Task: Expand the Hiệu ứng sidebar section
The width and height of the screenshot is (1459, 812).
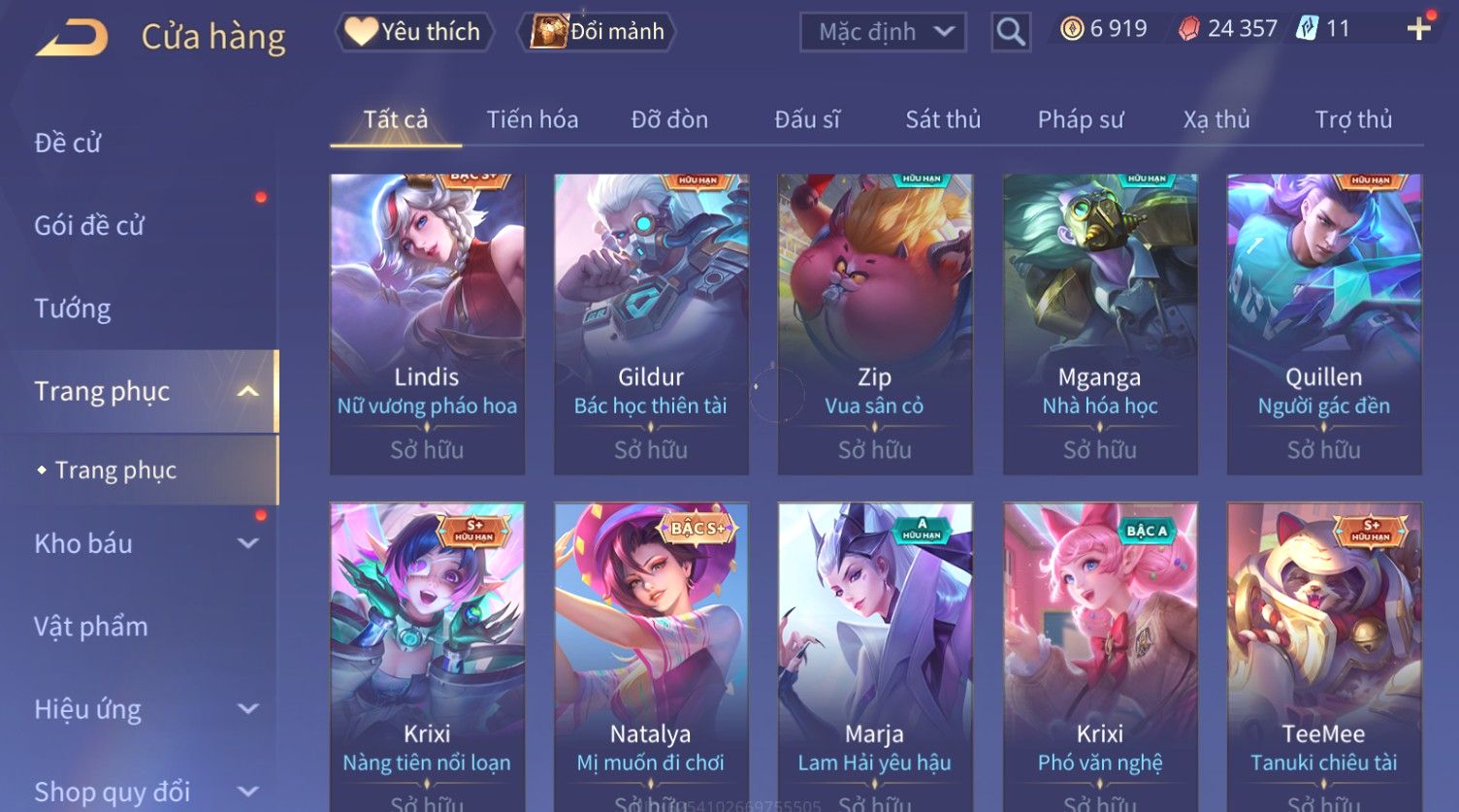Action: pyautogui.click(x=248, y=709)
